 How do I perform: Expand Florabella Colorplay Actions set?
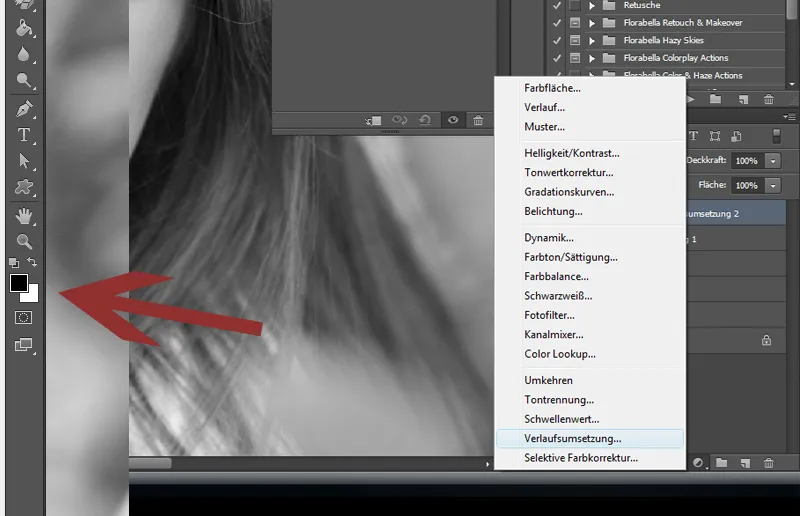592,58
